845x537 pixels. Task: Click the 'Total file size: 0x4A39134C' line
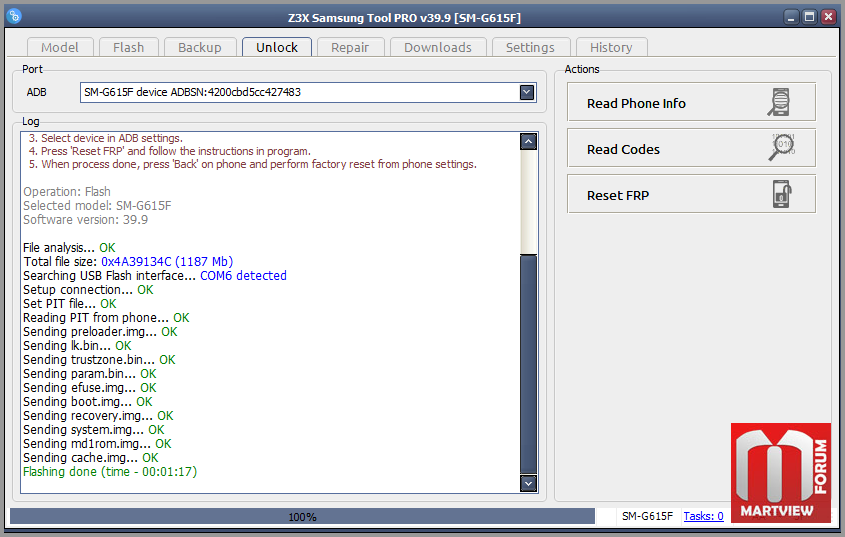(128, 261)
